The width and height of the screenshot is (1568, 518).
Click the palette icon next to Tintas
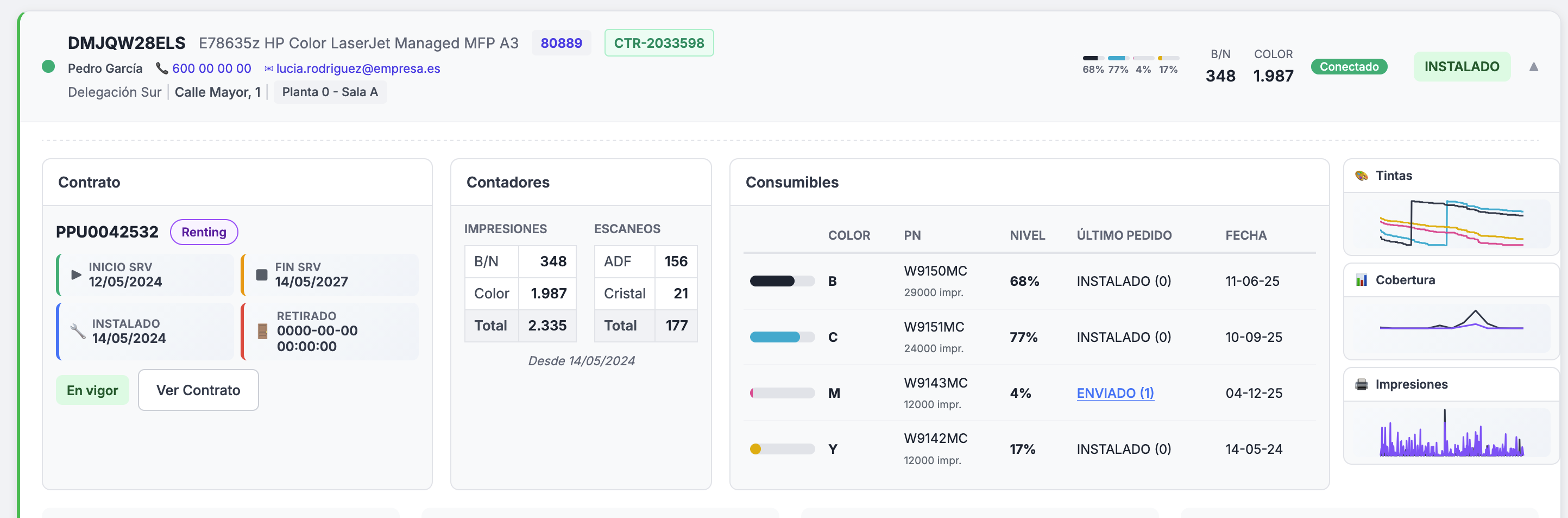(1361, 176)
